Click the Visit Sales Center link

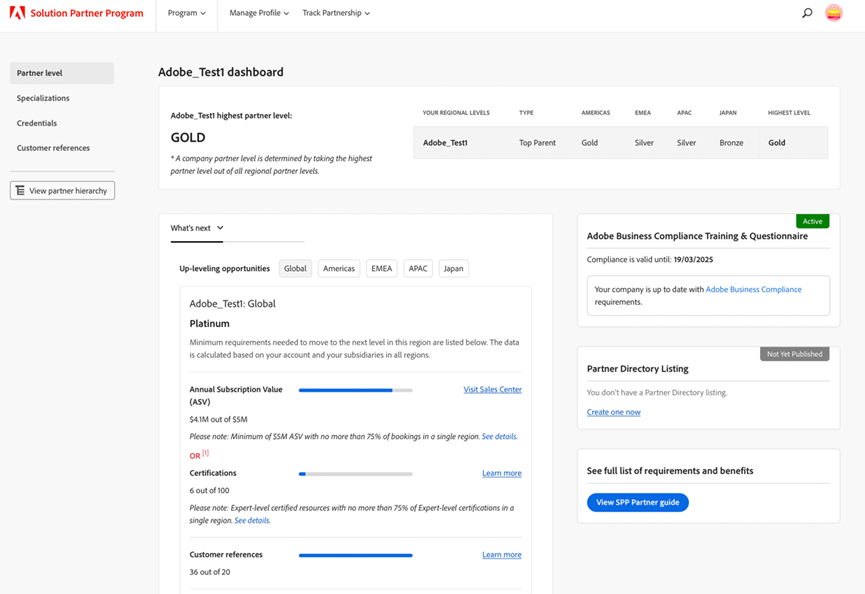point(492,389)
